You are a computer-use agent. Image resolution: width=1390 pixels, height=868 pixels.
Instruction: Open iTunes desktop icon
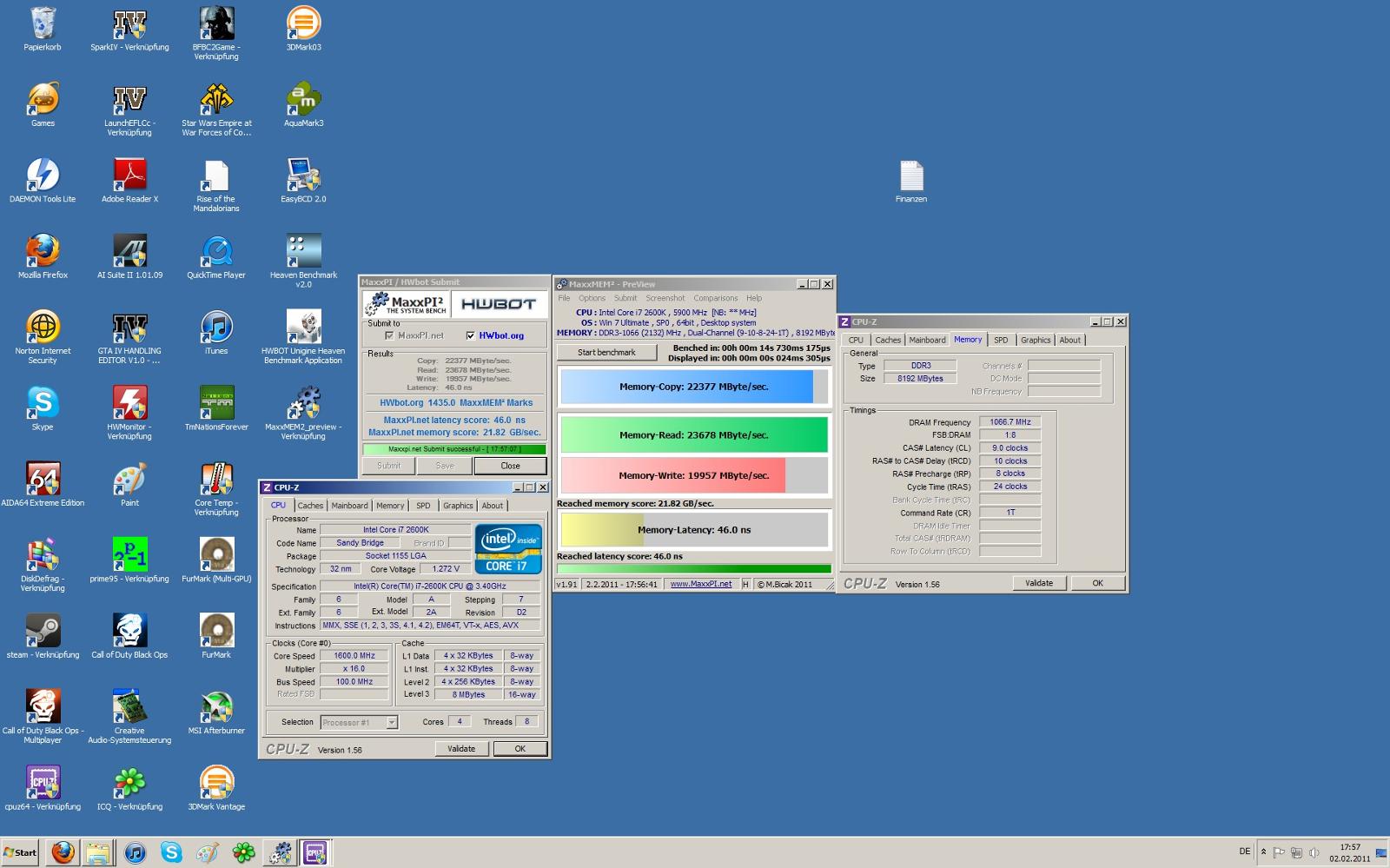216,333
